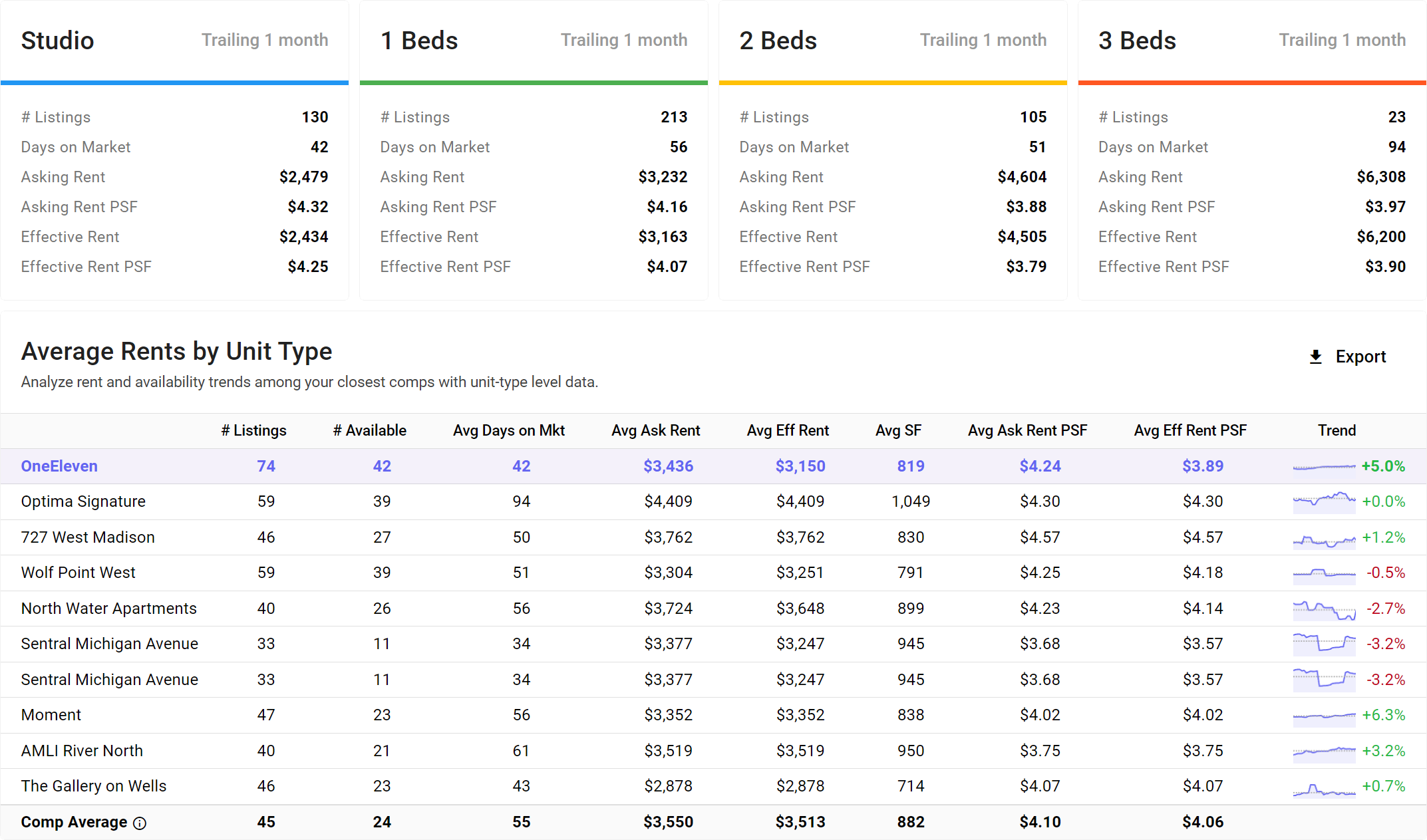This screenshot has height=840, width=1427.
Task: Select the North Water Apartments row
Action: coord(108,609)
